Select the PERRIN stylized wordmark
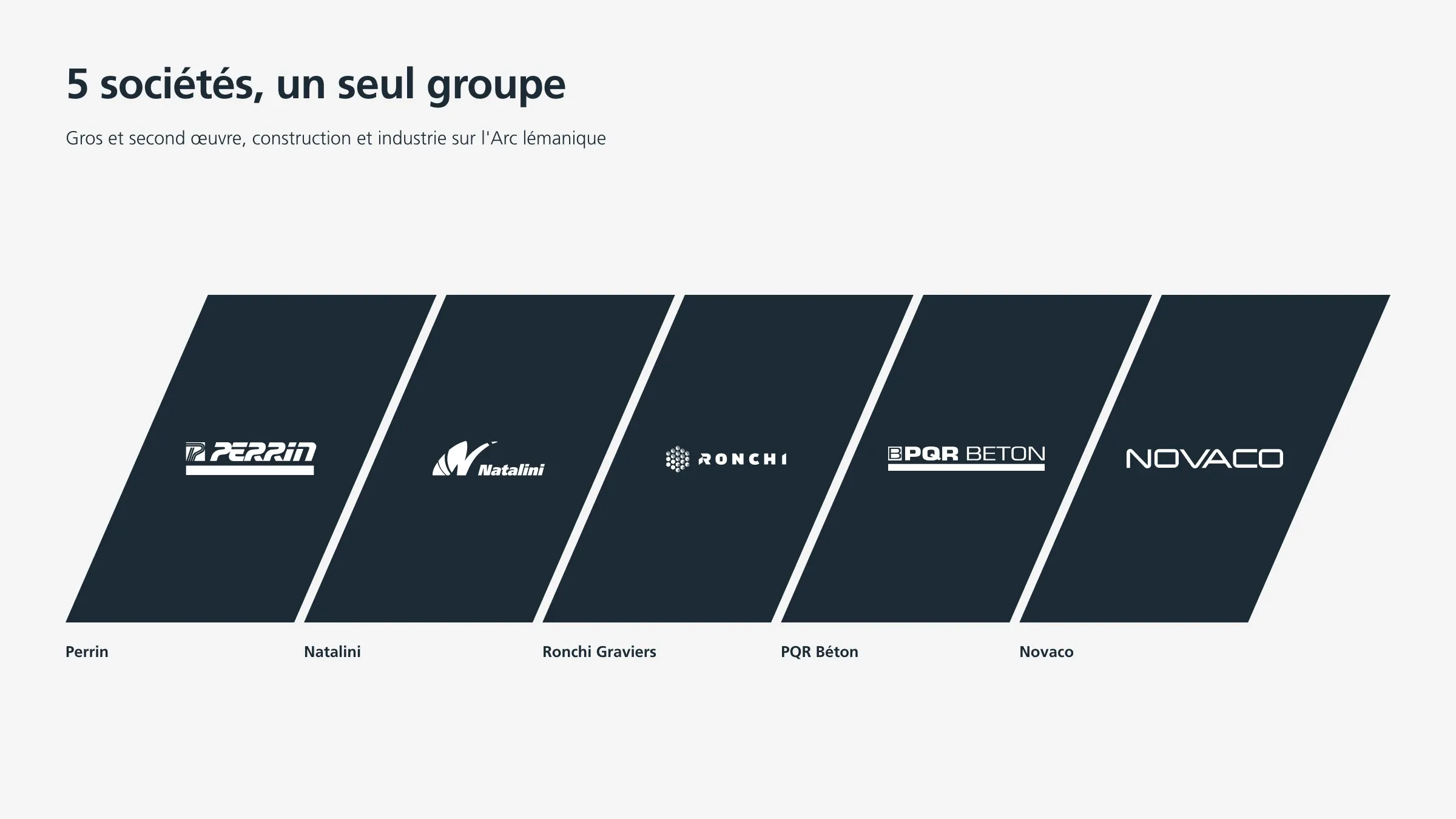 tap(263, 452)
